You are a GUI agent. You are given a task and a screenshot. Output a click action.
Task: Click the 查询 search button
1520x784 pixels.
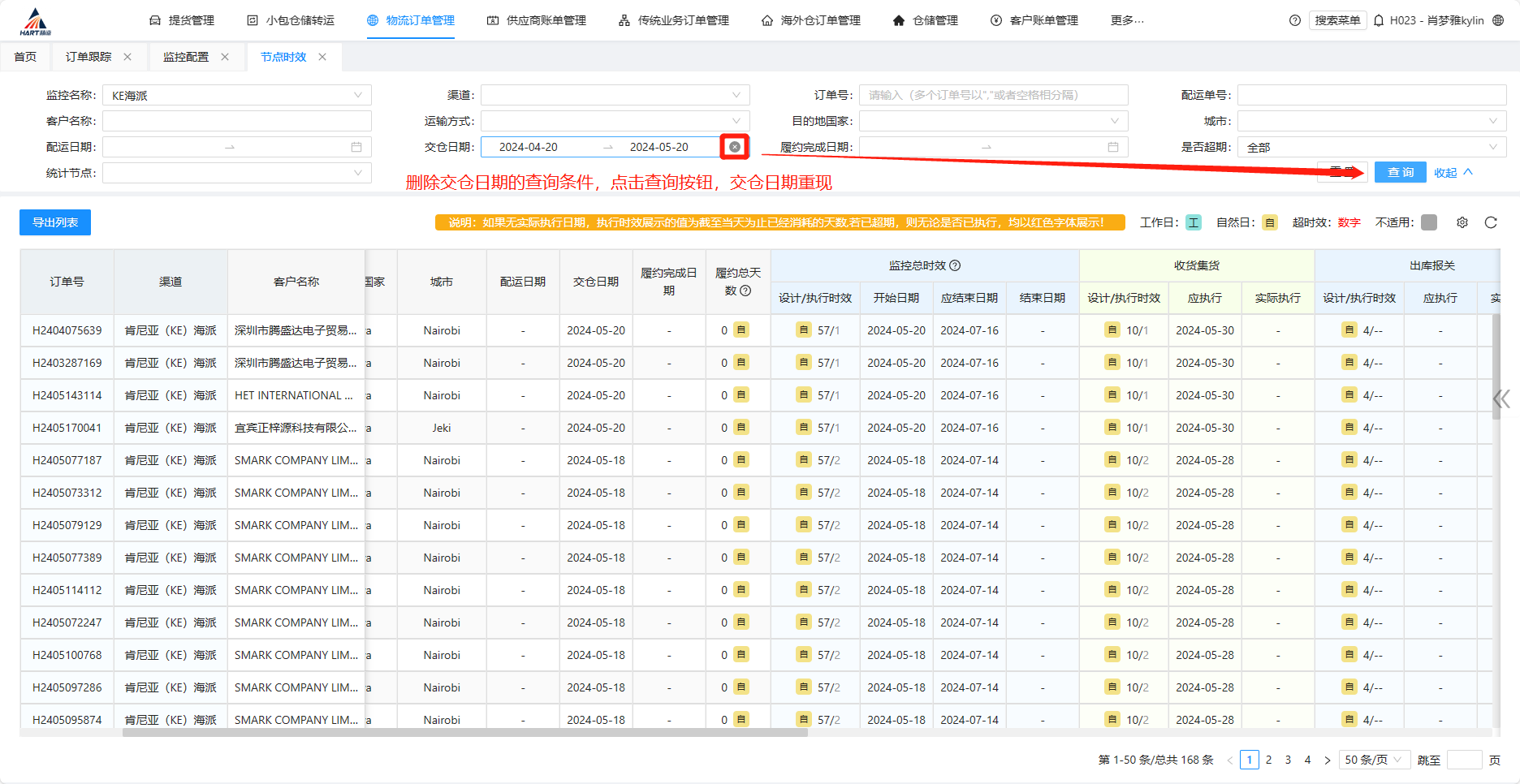(1400, 172)
